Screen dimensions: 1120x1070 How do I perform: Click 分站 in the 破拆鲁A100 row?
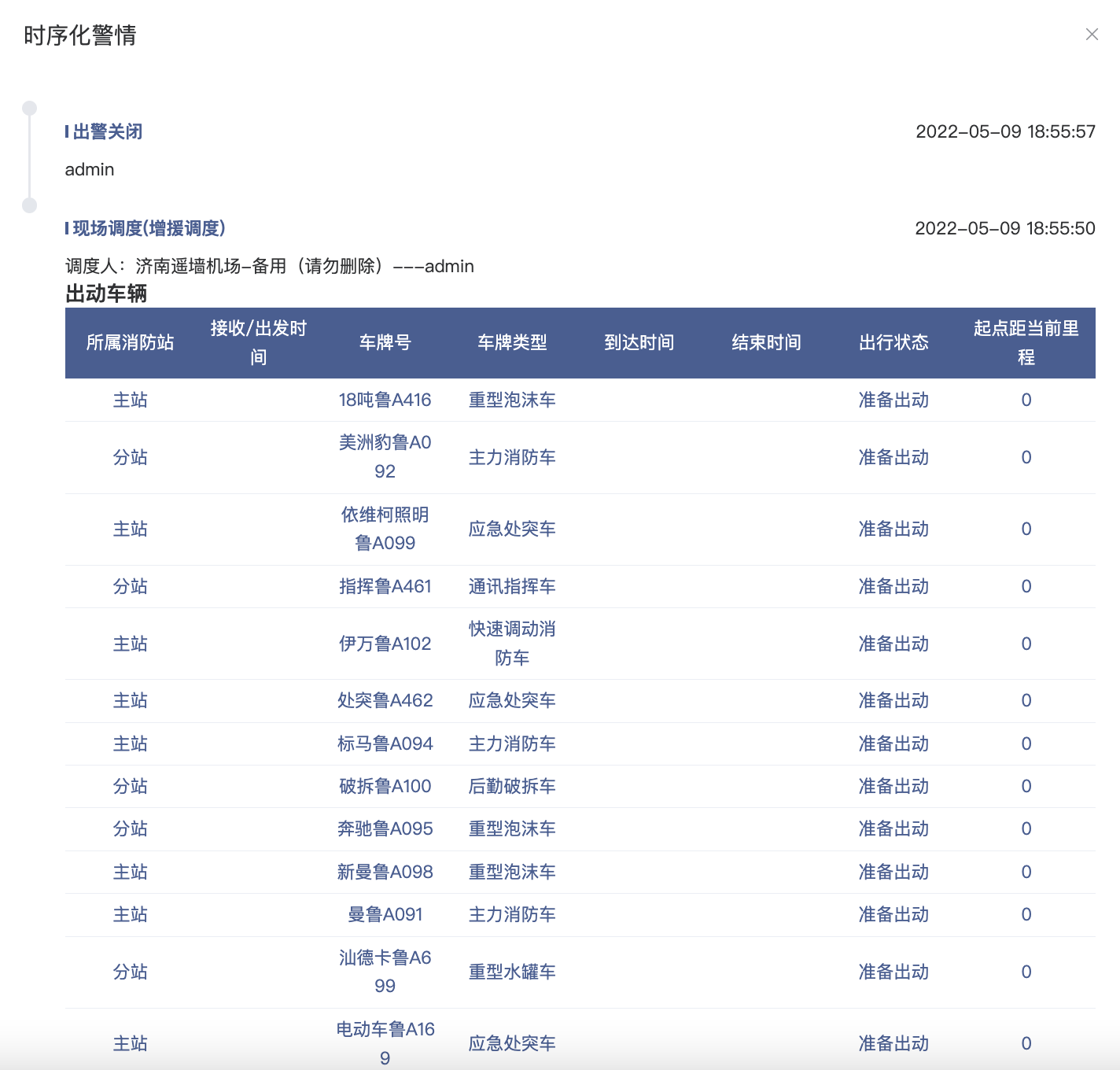tap(130, 786)
